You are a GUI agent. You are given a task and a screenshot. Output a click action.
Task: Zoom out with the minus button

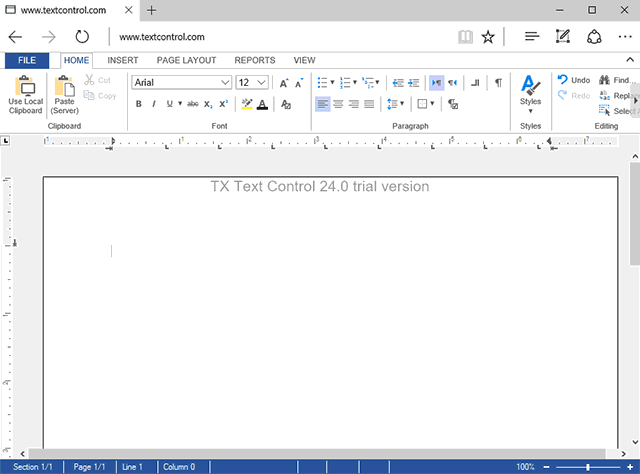[547, 467]
